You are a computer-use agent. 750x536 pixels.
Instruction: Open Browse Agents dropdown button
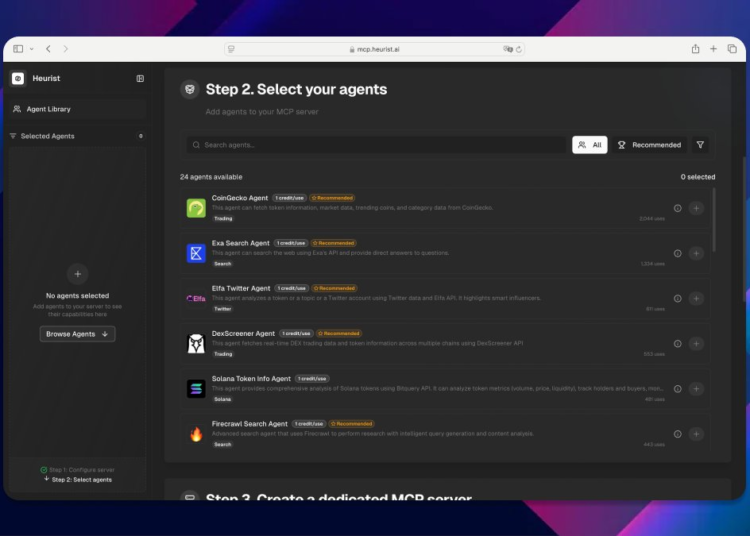(x=77, y=334)
